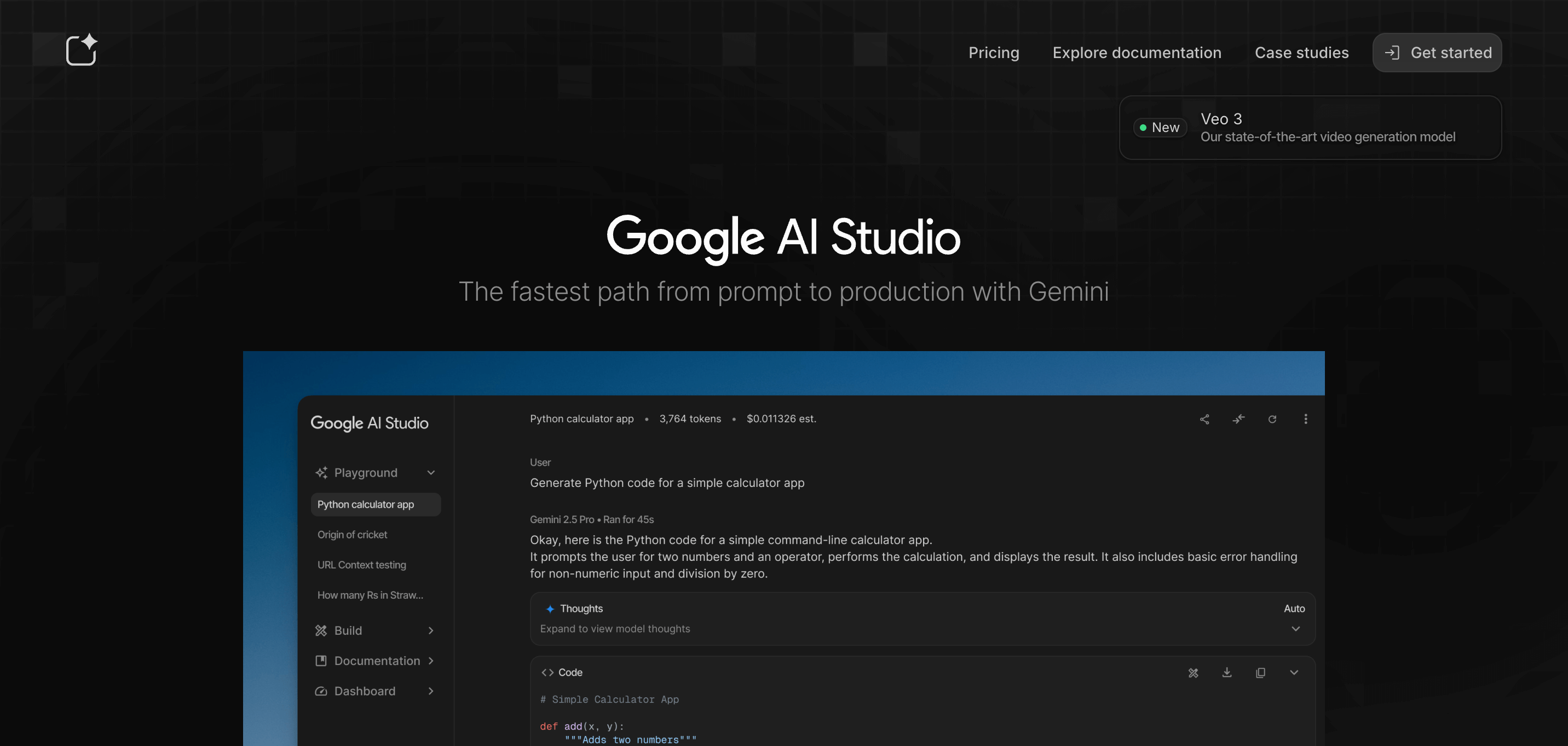Open the Pricing nav link
Viewport: 1568px width, 746px height.
coord(993,53)
